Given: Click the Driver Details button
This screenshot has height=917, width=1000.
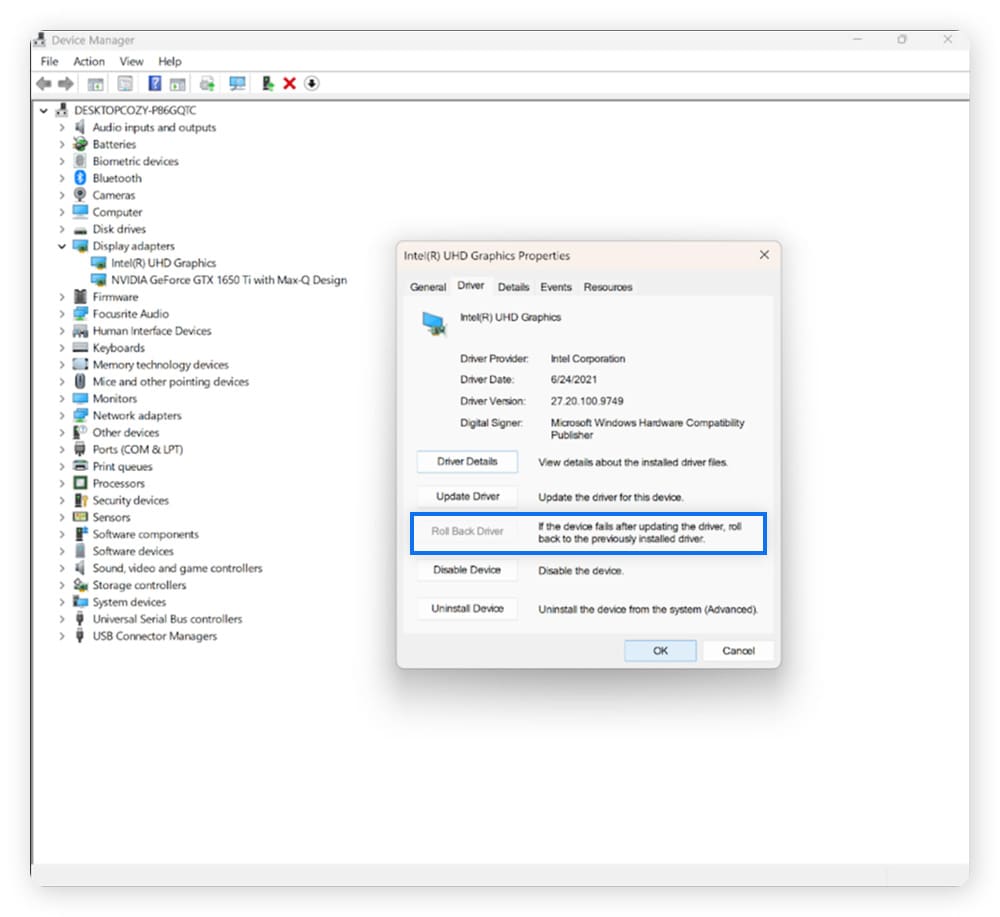Looking at the screenshot, I should [x=467, y=462].
